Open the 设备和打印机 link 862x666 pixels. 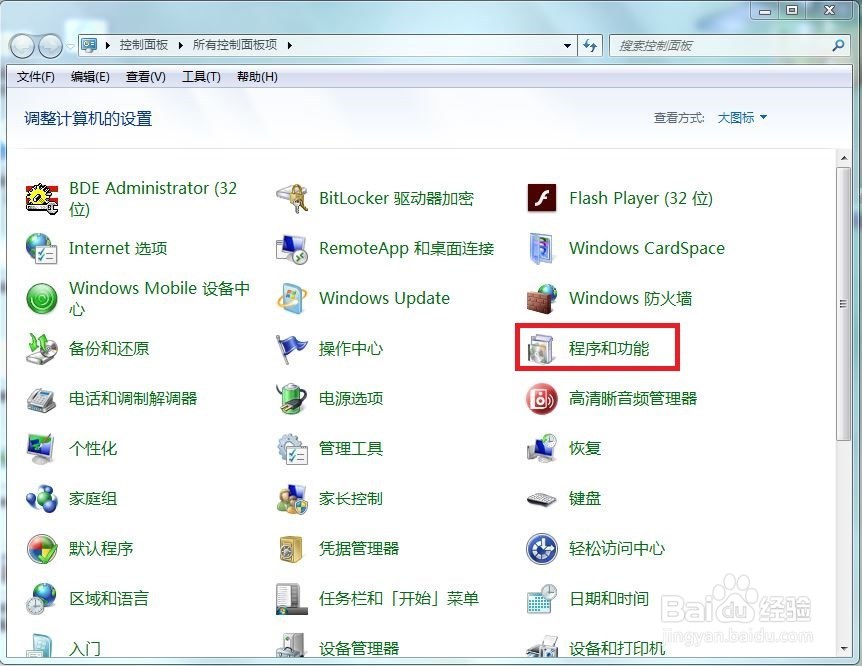[617, 648]
